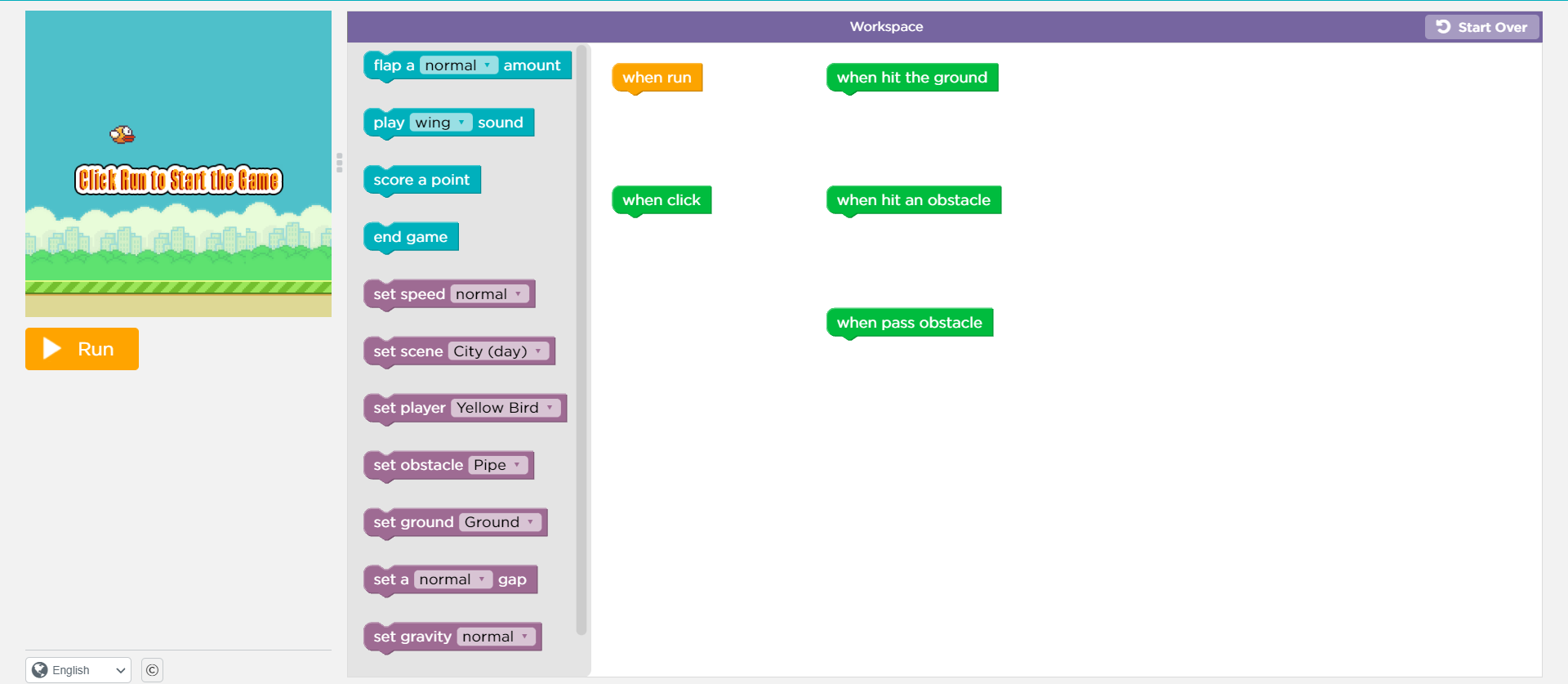Click the Workspace header title
The height and width of the screenshot is (684, 1568).
886,27
